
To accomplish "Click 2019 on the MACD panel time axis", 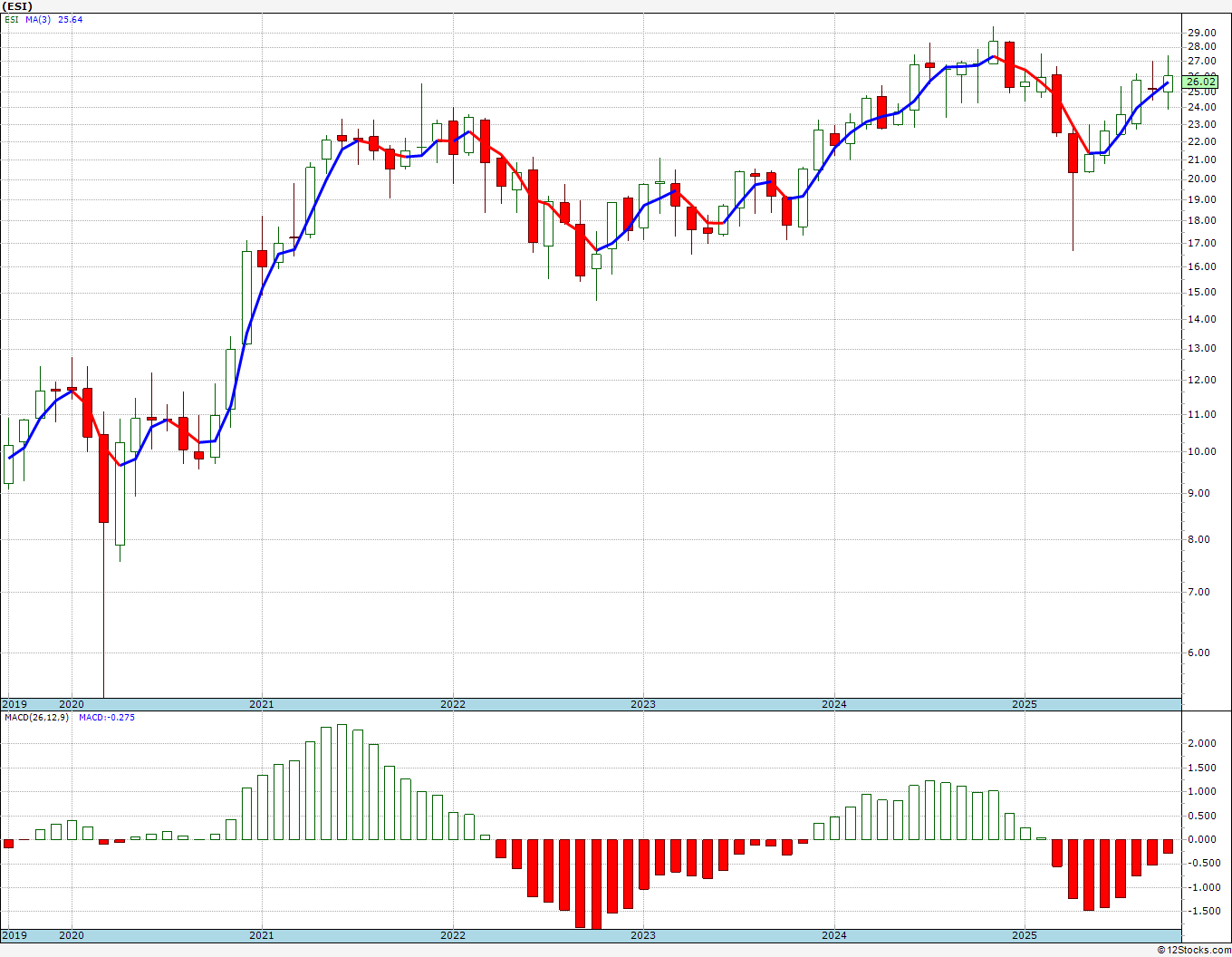I will coord(14,935).
